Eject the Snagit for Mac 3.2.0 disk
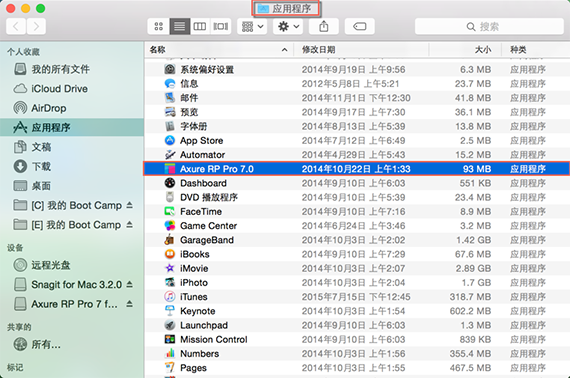The image size is (570, 378). coord(129,284)
